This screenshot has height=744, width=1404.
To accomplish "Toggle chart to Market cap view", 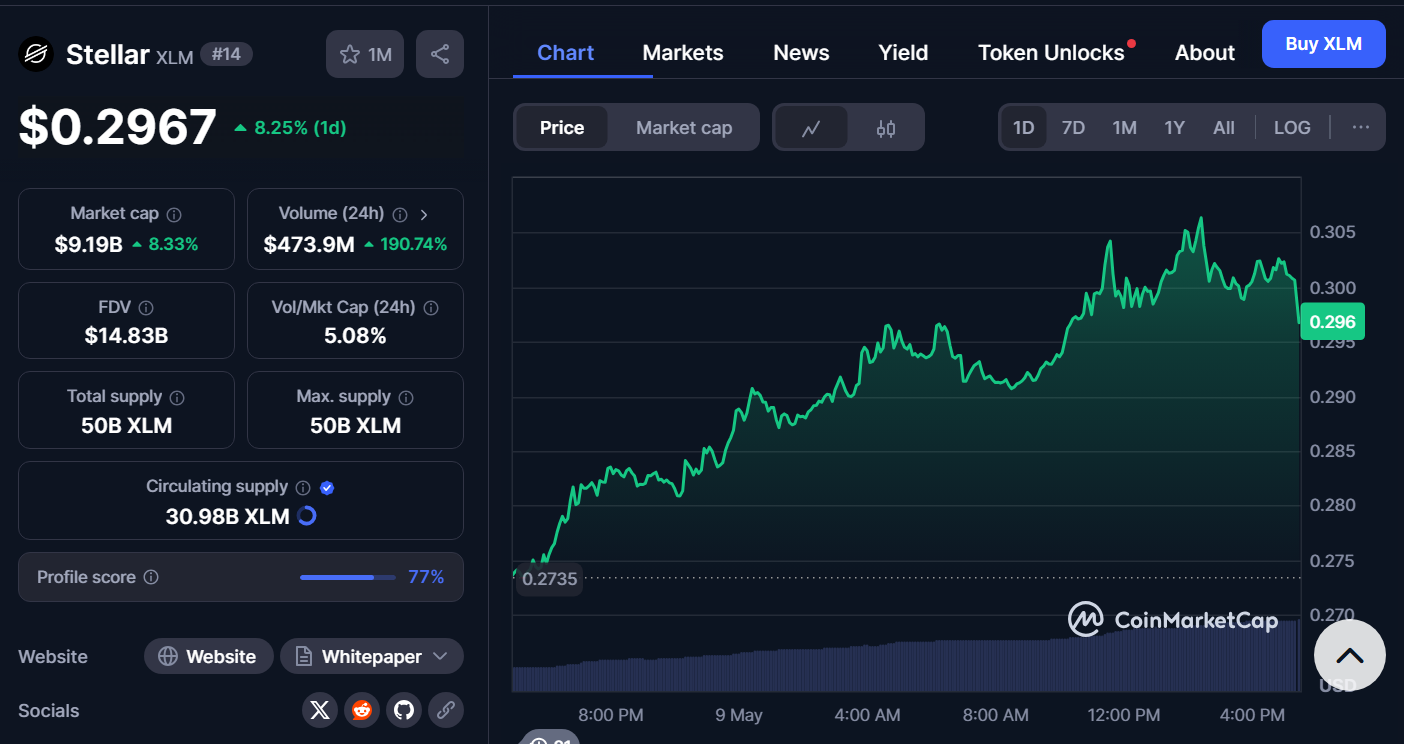I will pos(684,128).
